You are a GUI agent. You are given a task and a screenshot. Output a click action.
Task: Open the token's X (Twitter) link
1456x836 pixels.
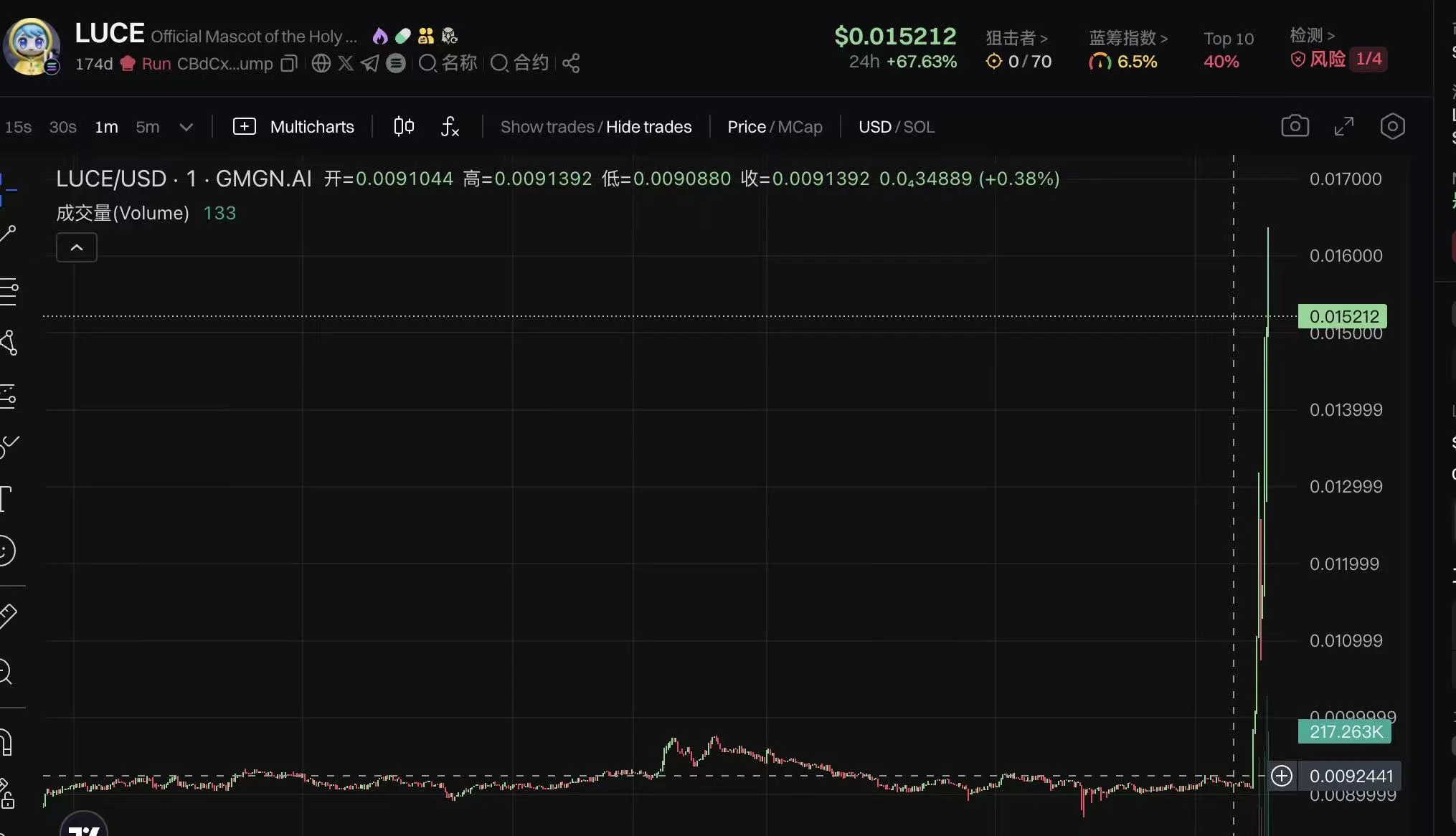345,64
